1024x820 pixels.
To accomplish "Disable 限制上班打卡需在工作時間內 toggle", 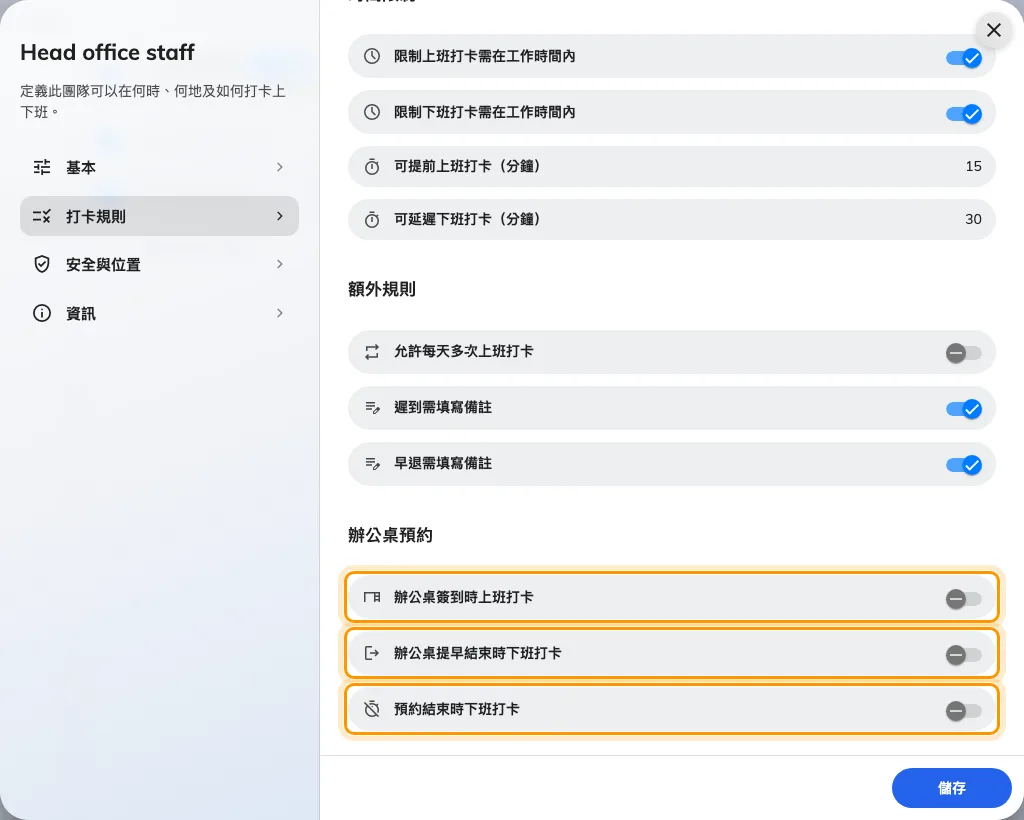I will tap(964, 58).
